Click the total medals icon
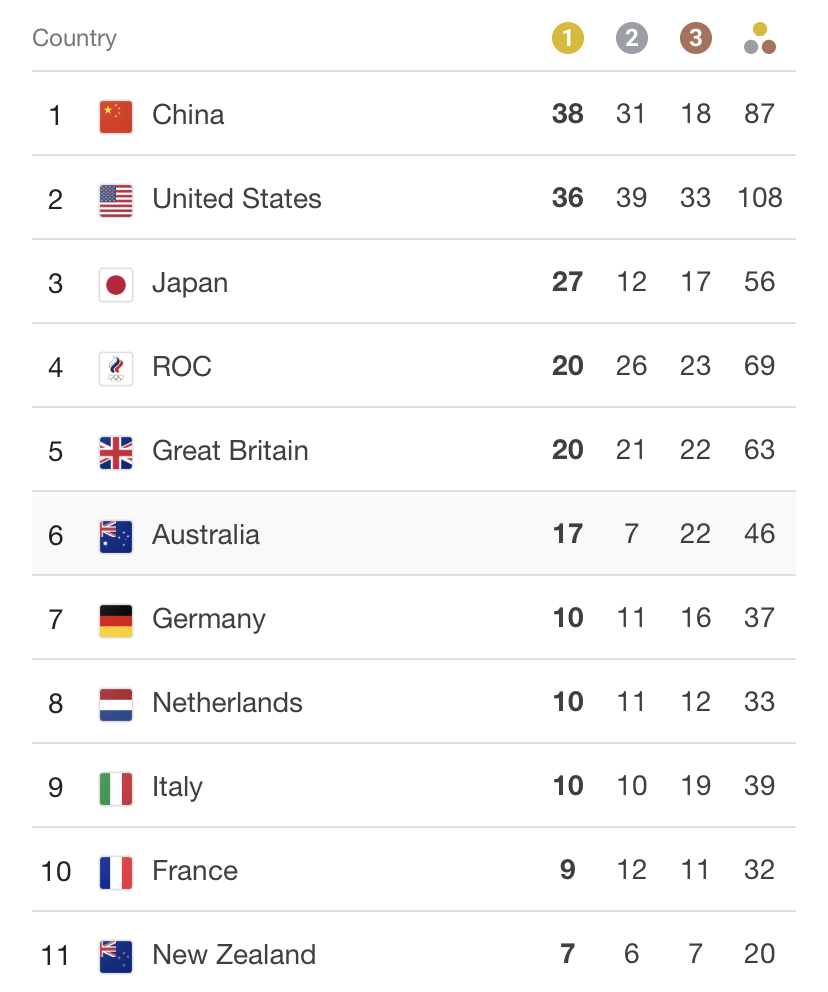This screenshot has width=828, height=992. coord(760,38)
